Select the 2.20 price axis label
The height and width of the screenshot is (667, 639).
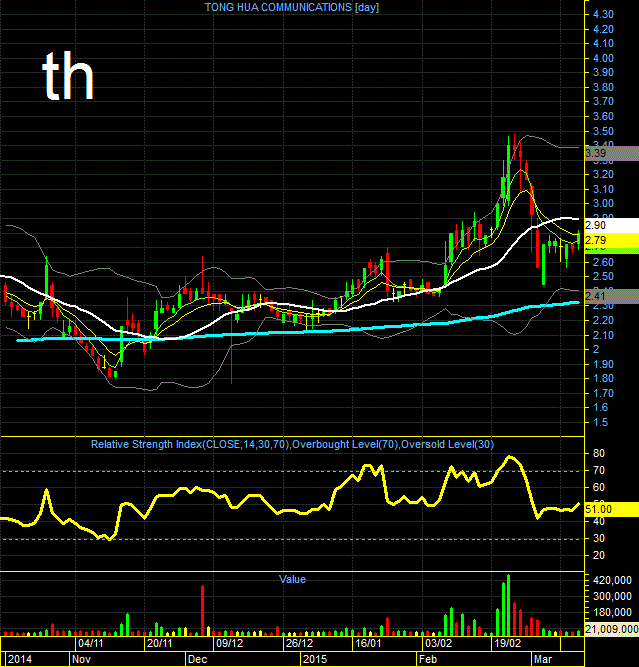(603, 320)
